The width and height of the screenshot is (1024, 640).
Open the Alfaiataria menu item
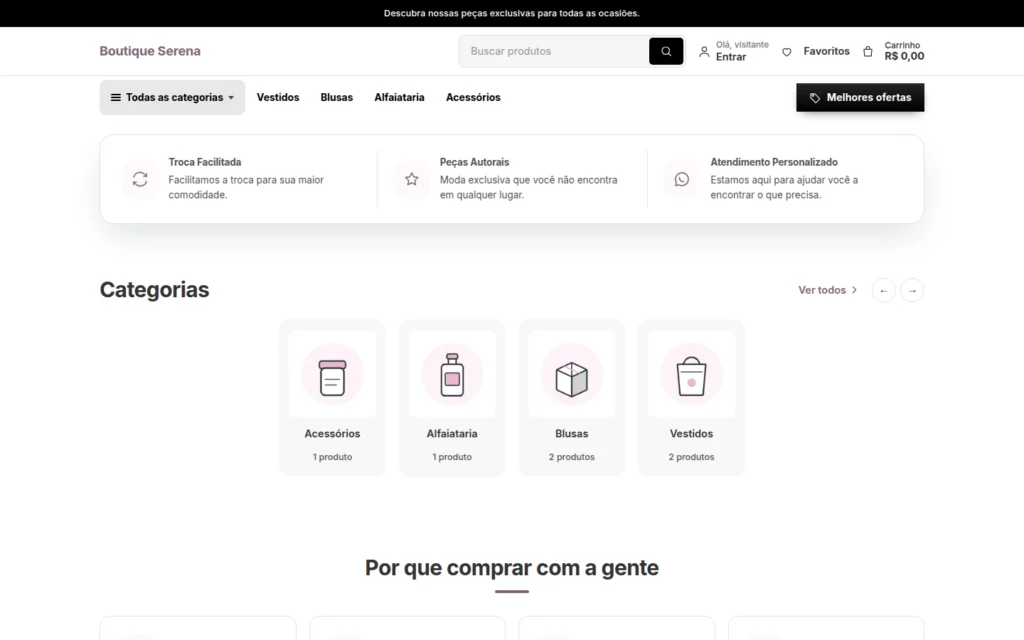pyautogui.click(x=399, y=97)
